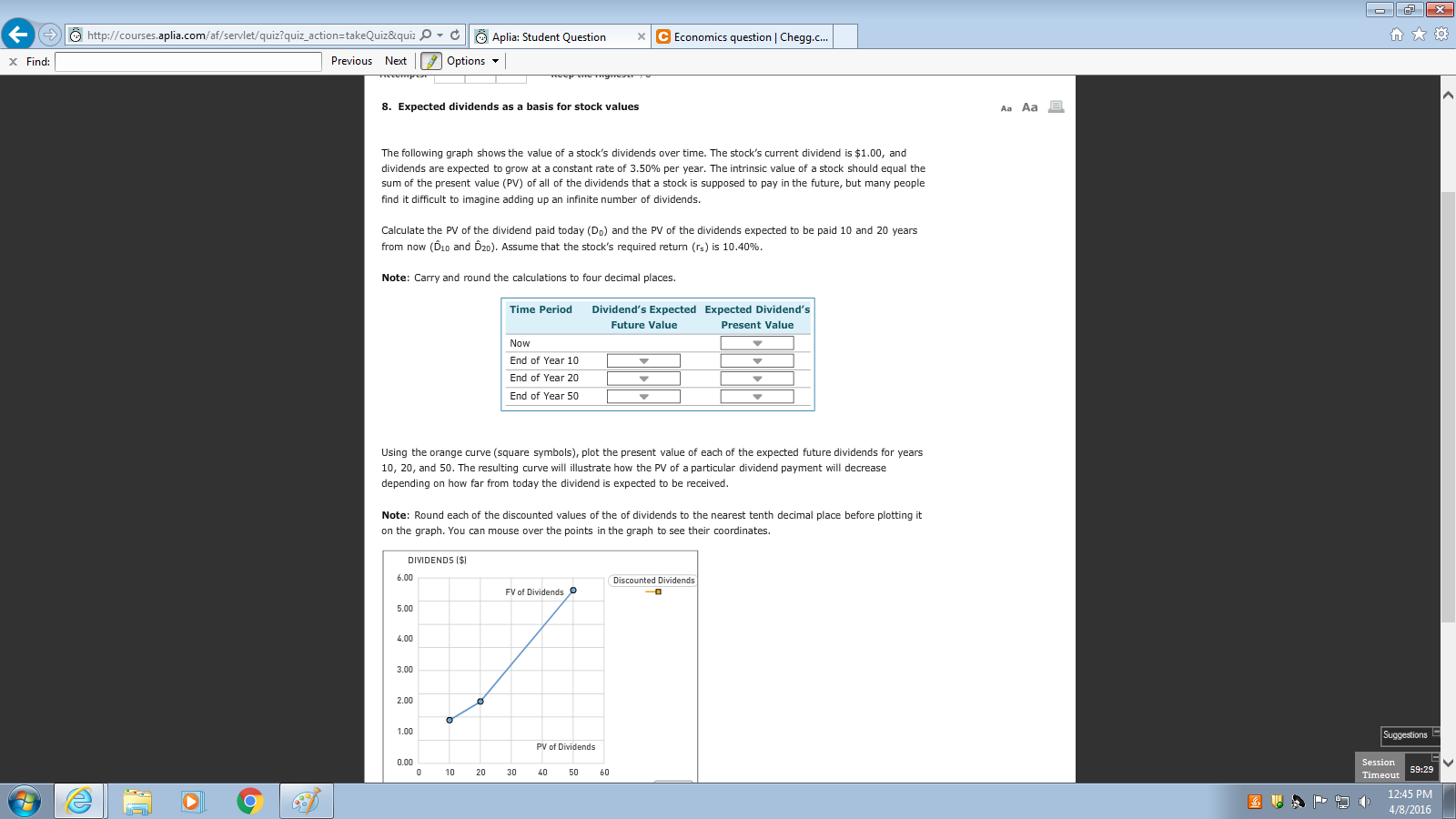This screenshot has height=819, width=1456.
Task: Click the End of Year 10 row label
Action: pyautogui.click(x=544, y=361)
